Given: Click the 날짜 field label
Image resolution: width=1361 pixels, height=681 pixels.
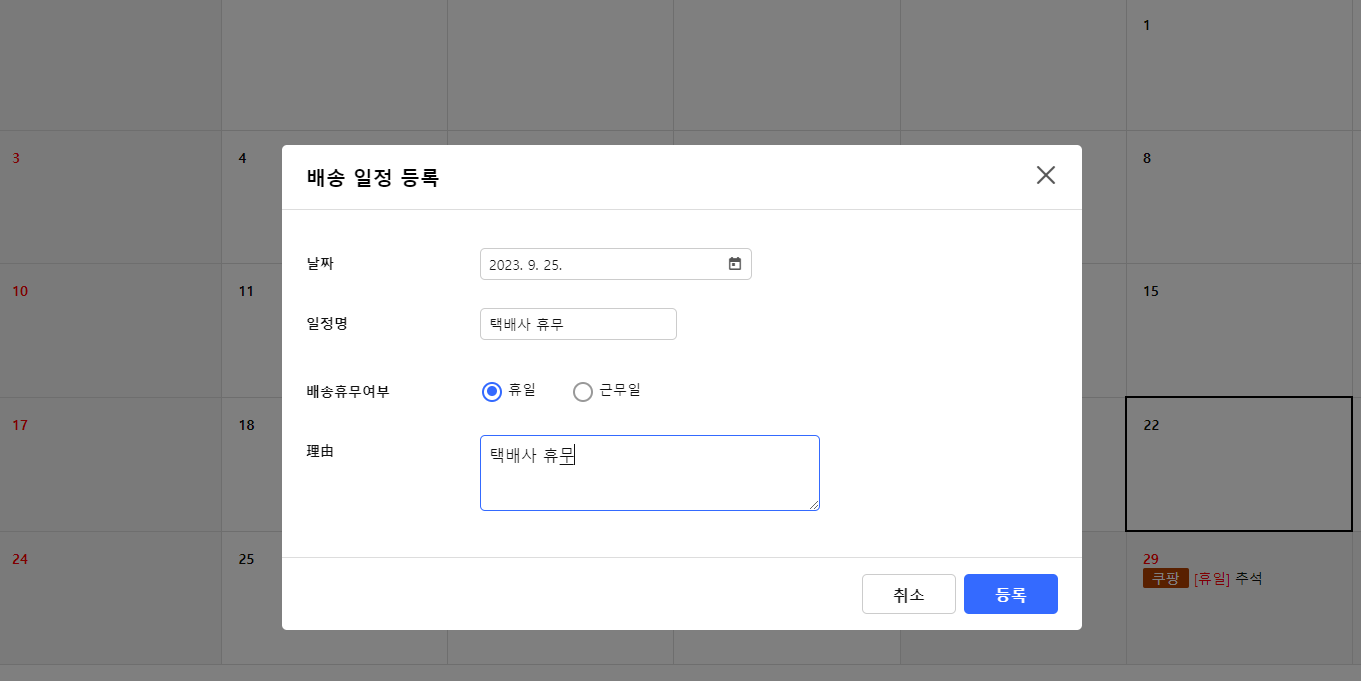Looking at the screenshot, I should (320, 263).
